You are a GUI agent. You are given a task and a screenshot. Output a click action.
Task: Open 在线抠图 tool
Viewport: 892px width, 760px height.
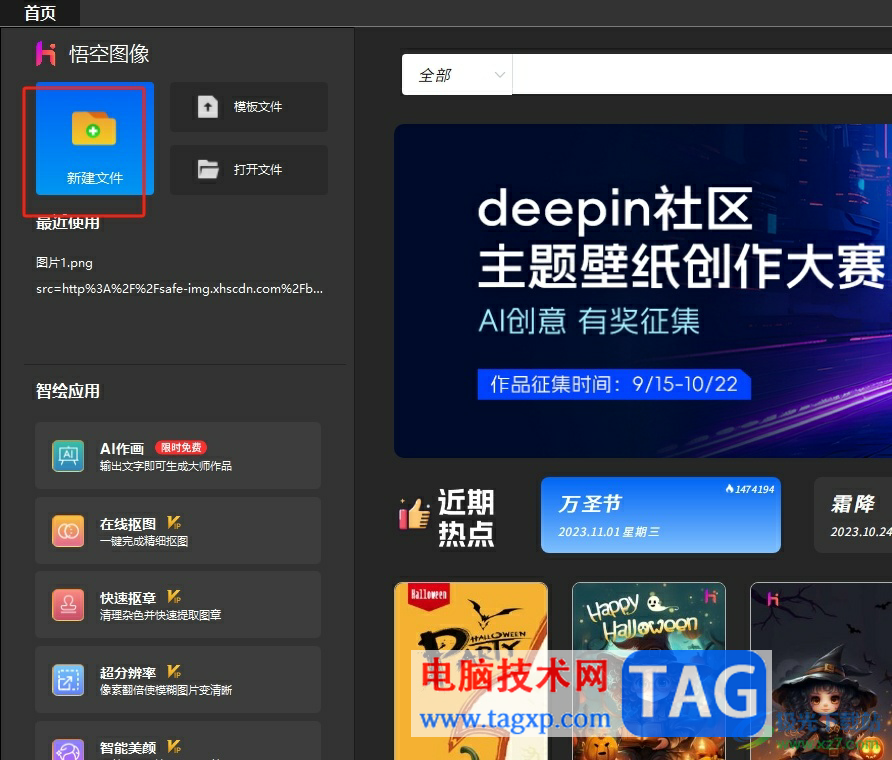tap(178, 530)
